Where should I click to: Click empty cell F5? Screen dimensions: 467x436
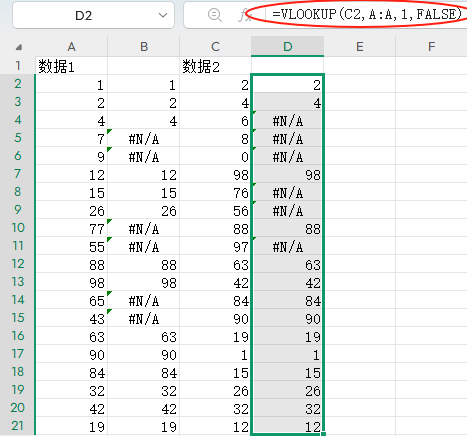(x=431, y=138)
